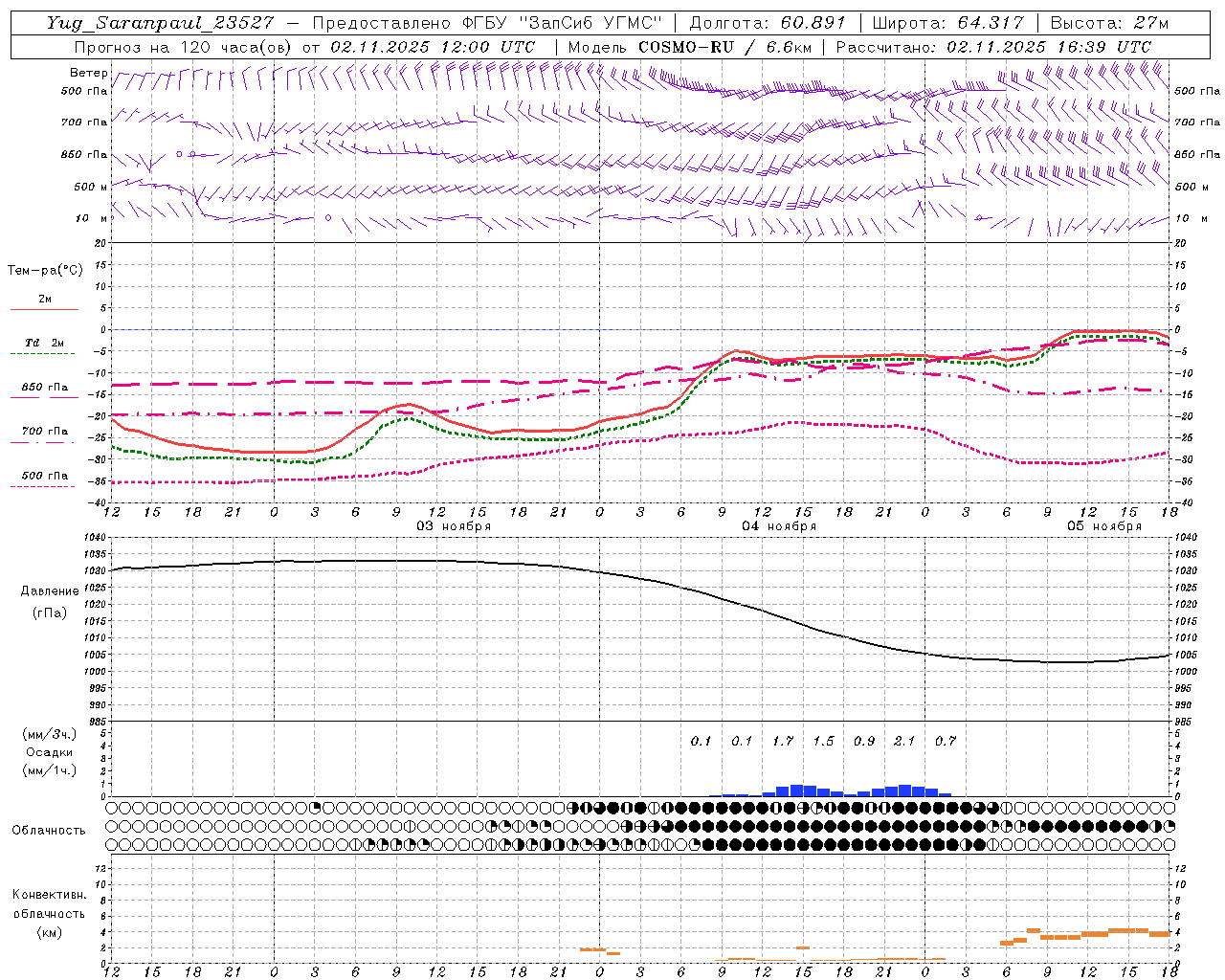The image size is (1225, 980).
Task: Click the 700 гПа temperature legend label
Action: point(44,432)
